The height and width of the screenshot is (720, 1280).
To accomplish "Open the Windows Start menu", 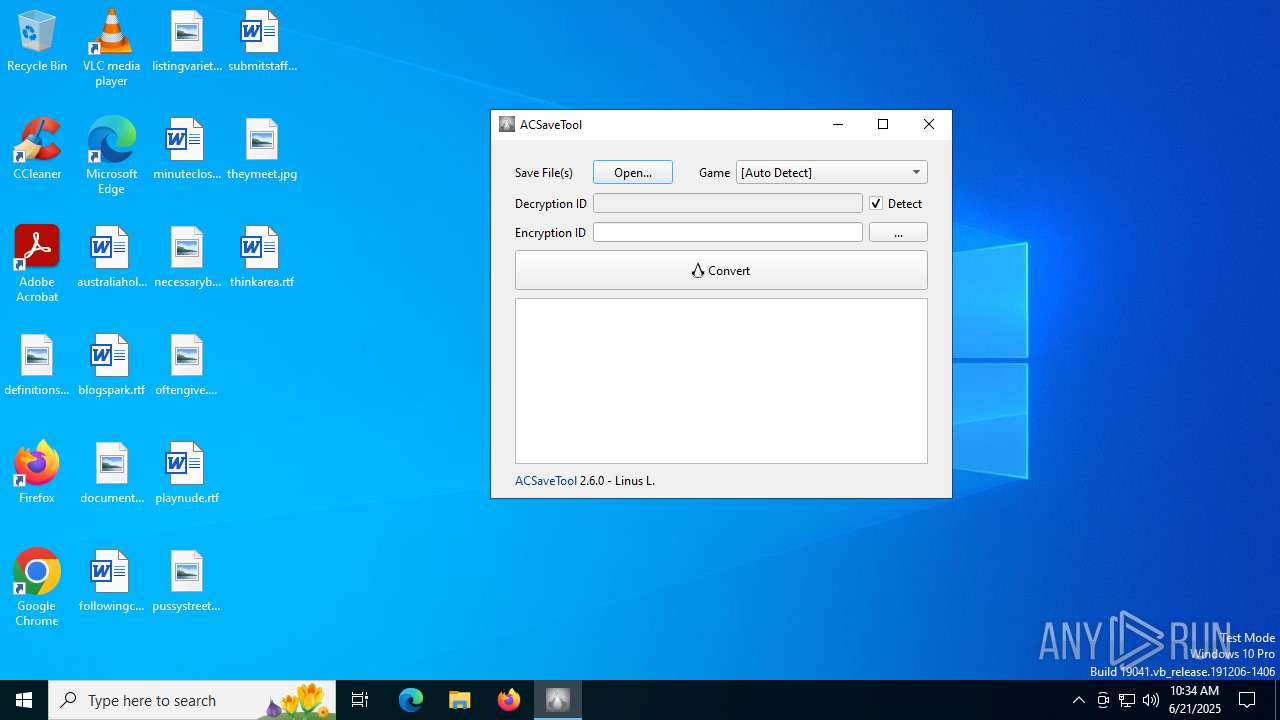I will (x=24, y=700).
